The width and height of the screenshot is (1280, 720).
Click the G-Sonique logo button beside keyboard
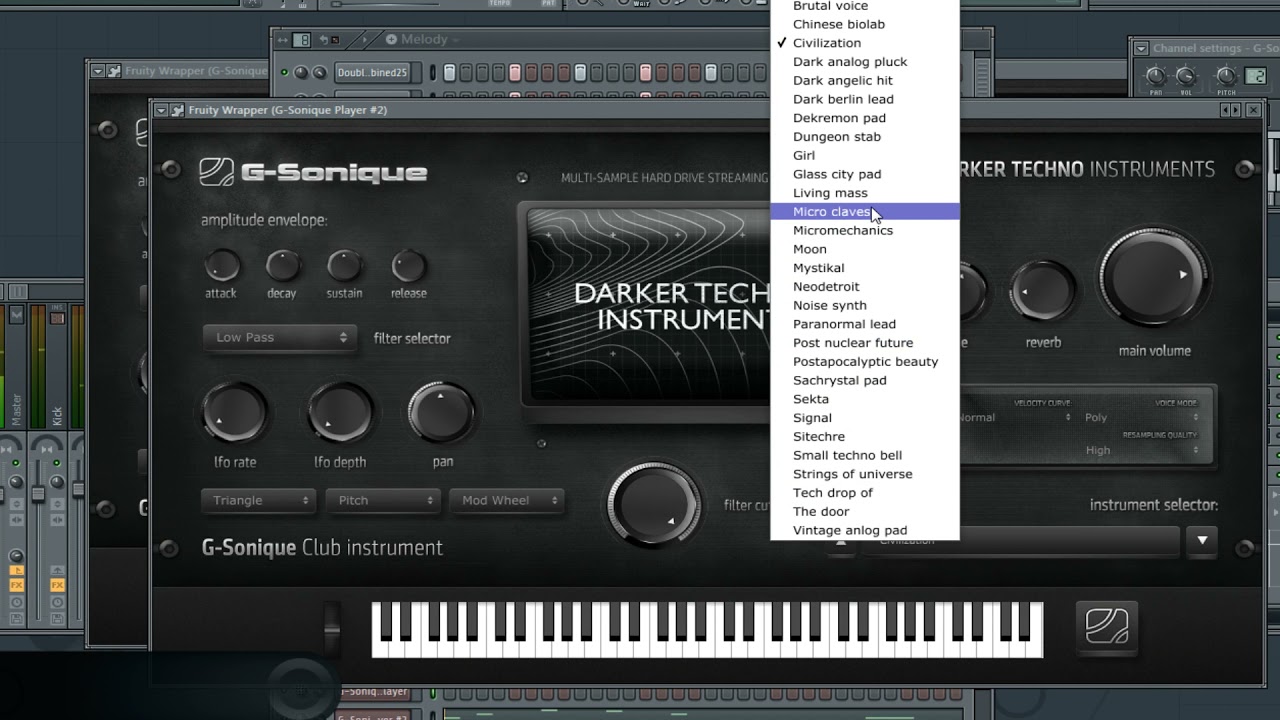point(1107,627)
